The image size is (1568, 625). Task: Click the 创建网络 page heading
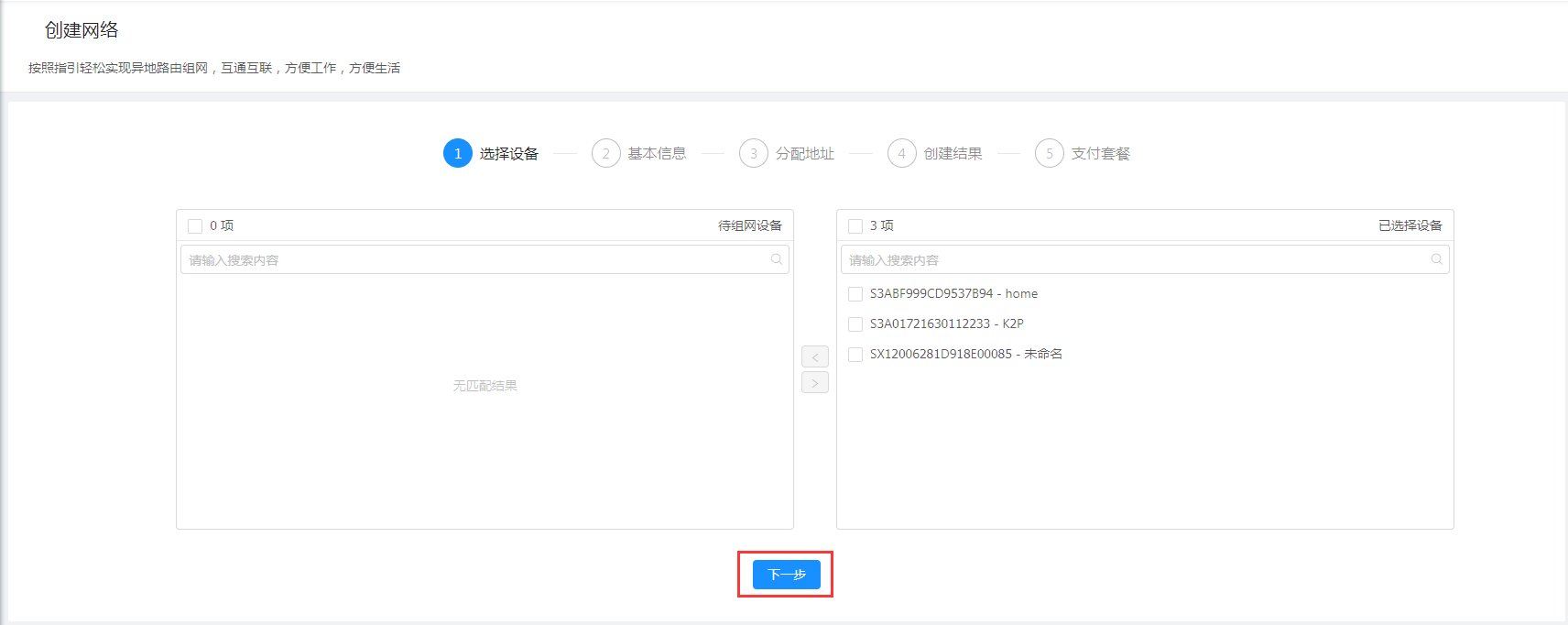click(x=82, y=30)
